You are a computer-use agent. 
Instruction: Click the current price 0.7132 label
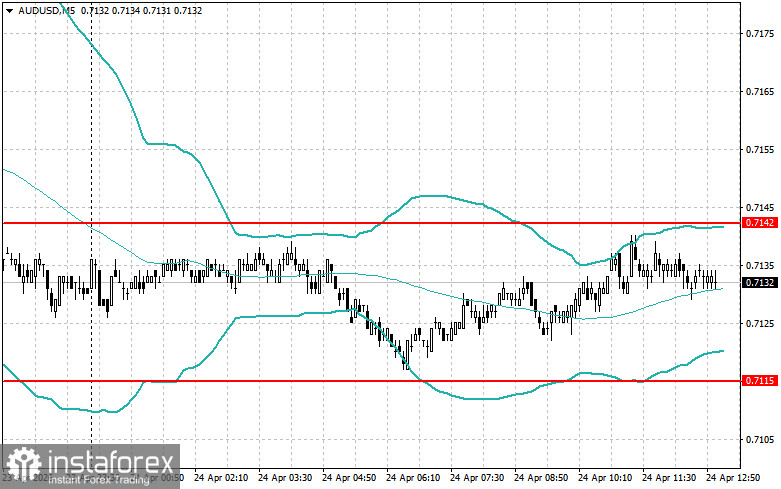760,283
